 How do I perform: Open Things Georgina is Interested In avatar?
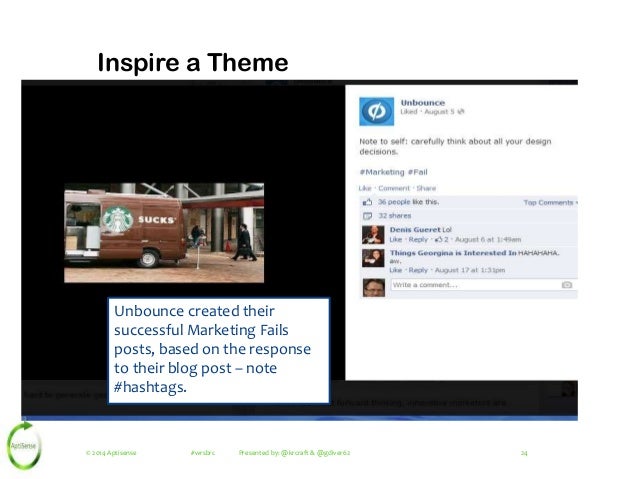click(373, 258)
